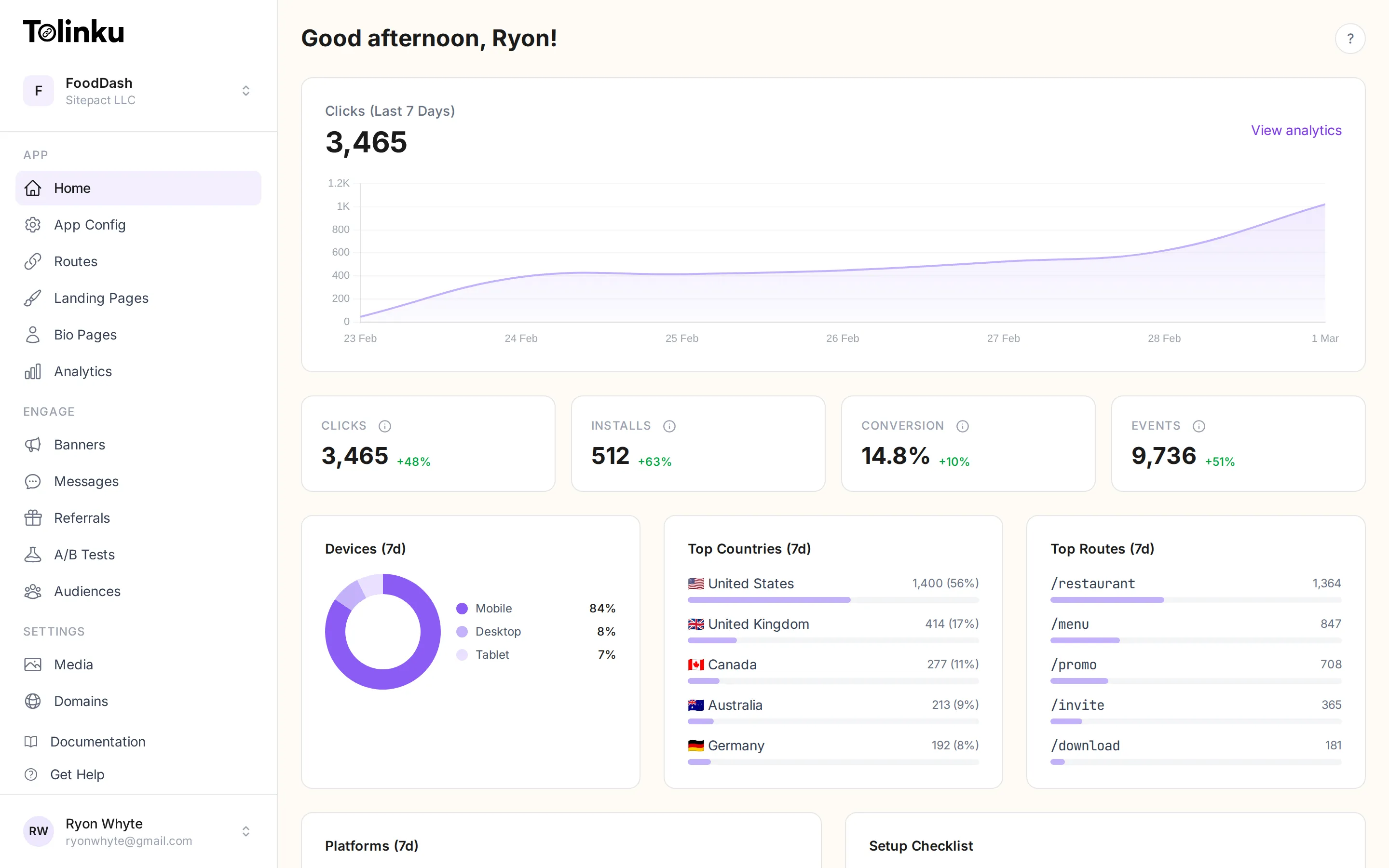
Task: Open App Config settings
Action: pos(91,224)
